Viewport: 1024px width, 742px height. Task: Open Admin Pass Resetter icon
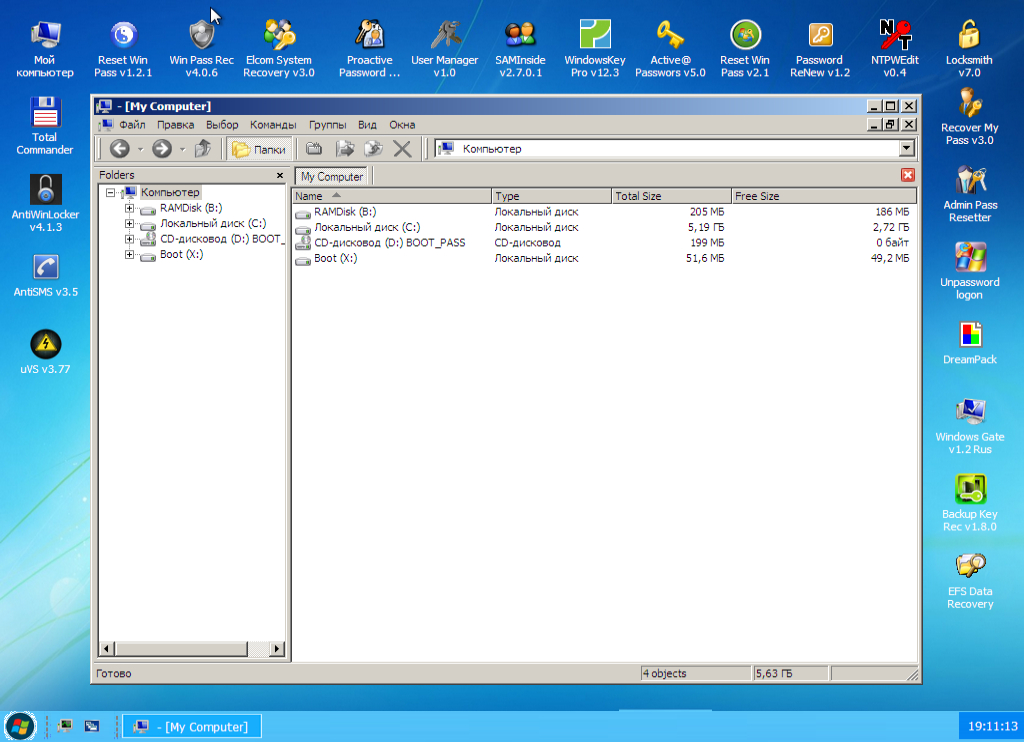(x=970, y=194)
